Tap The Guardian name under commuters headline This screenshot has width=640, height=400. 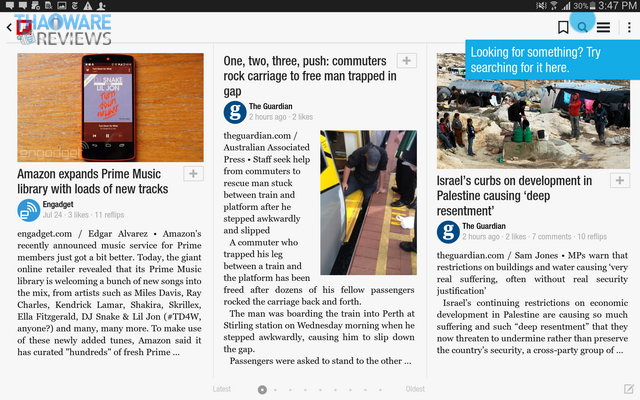[271, 106]
